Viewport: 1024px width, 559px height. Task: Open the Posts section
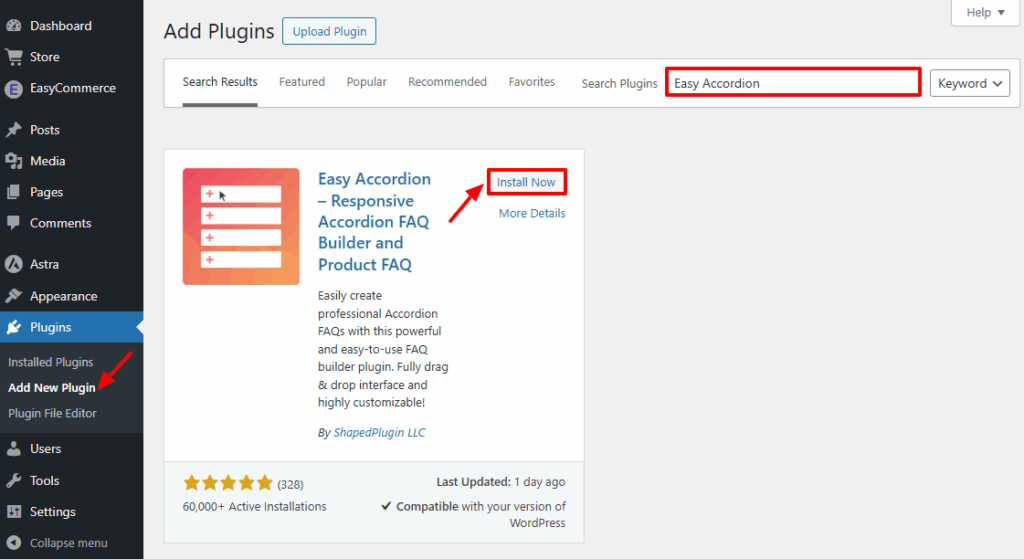(x=44, y=129)
